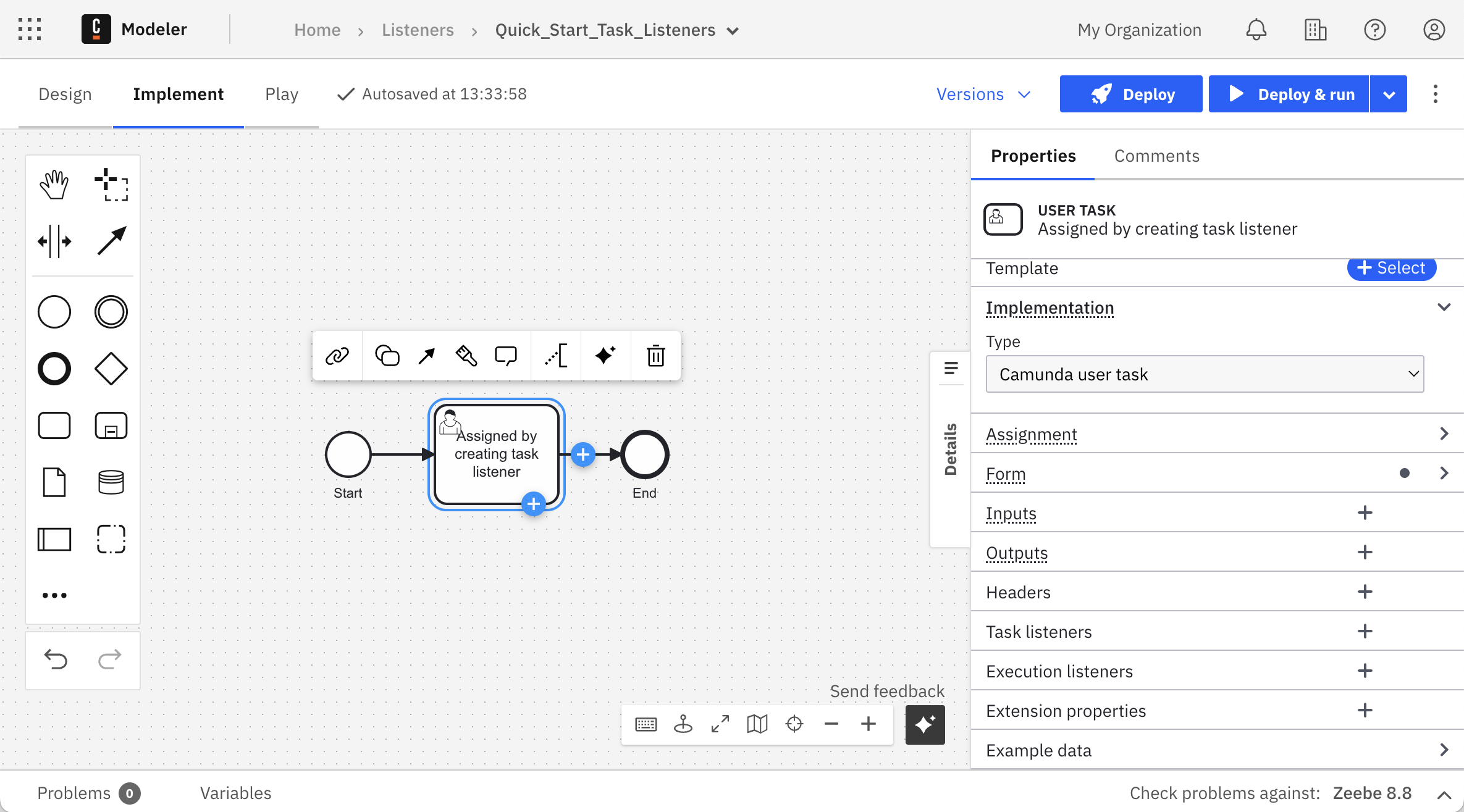Switch to the Design tab

point(65,94)
